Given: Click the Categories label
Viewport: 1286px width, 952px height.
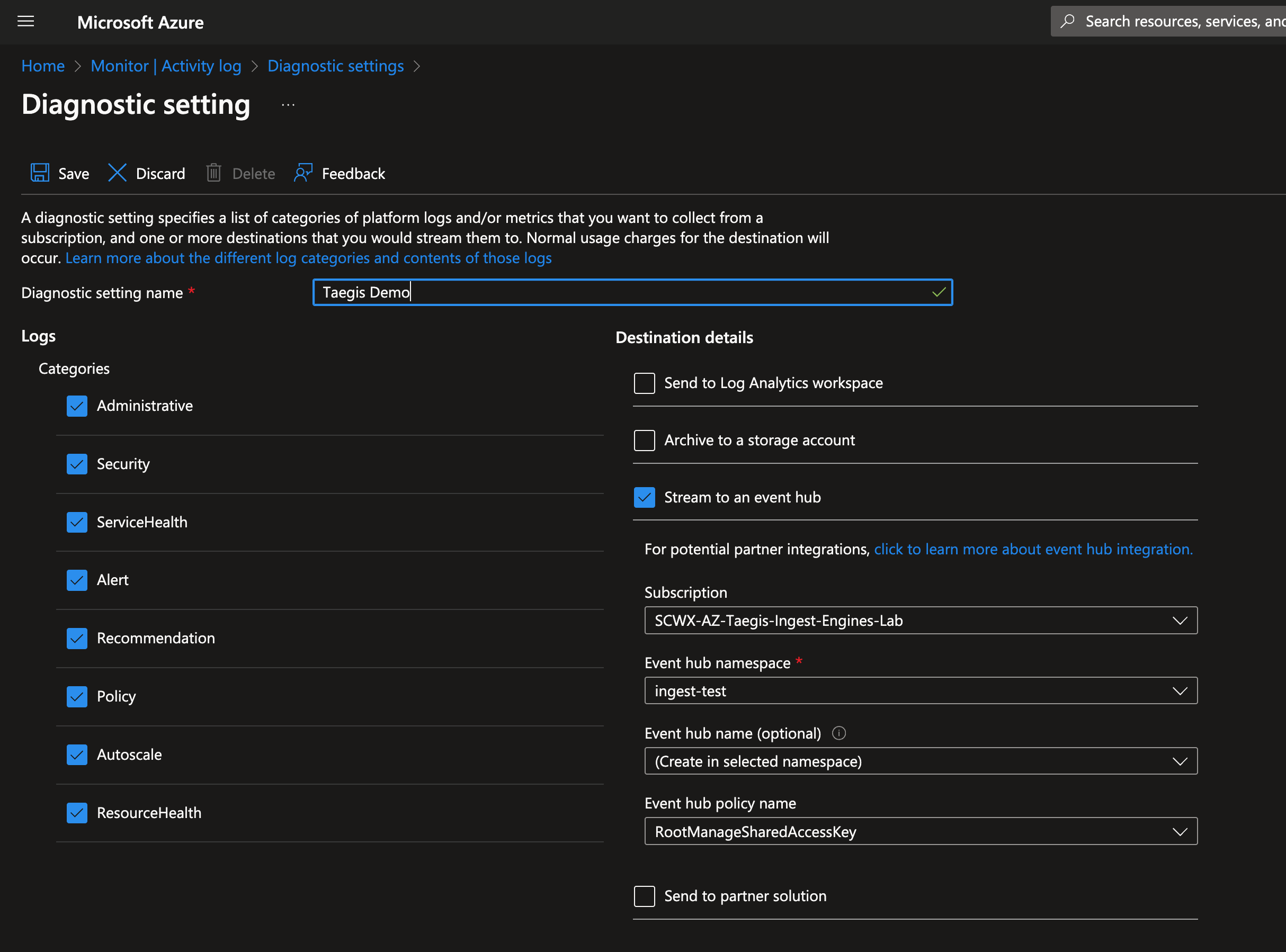Looking at the screenshot, I should click(x=74, y=369).
